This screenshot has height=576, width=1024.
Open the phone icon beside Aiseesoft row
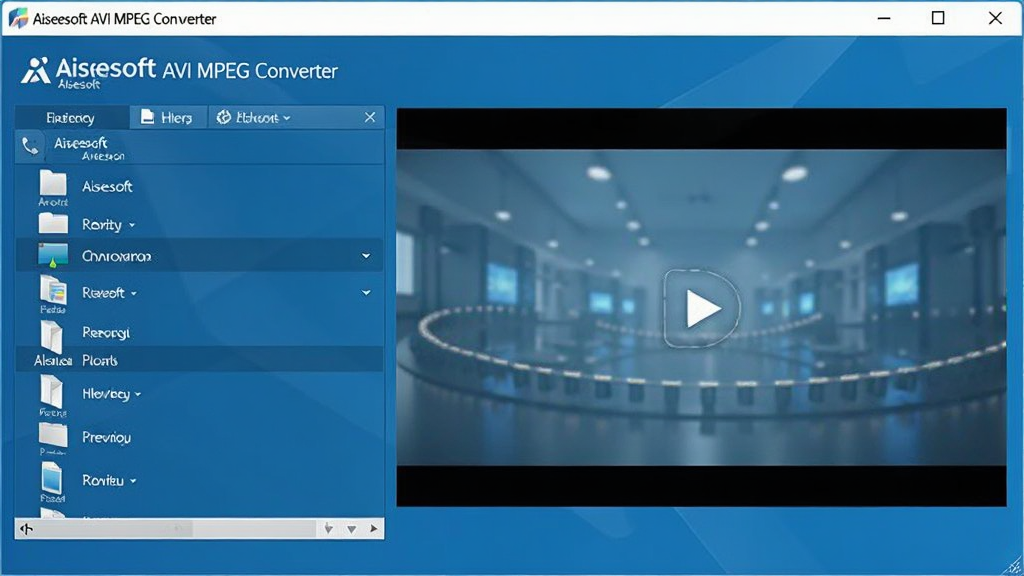(x=30, y=146)
